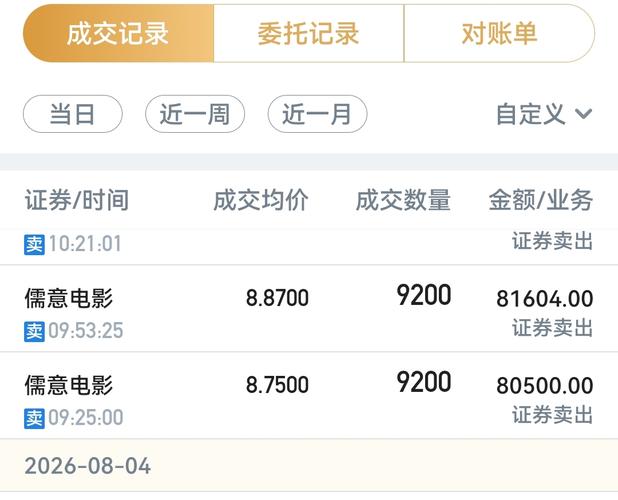Filter records by 近一月
618x500 pixels.
(317, 114)
